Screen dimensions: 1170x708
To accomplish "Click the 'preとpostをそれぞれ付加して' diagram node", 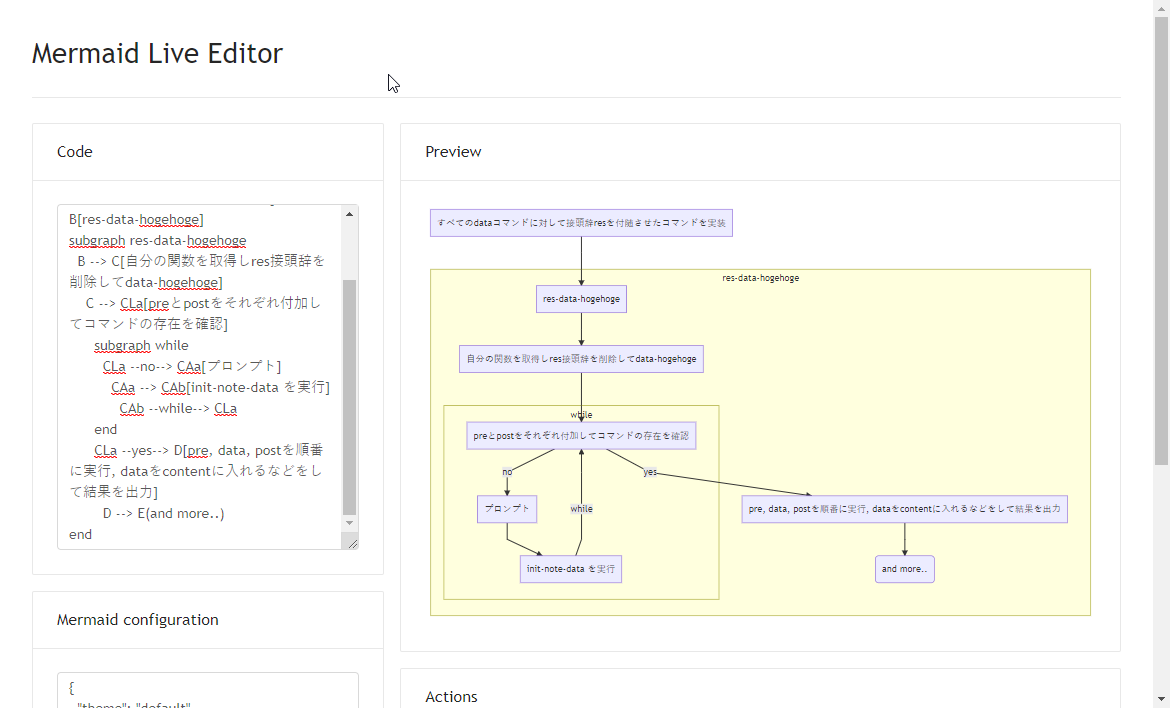I will point(581,436).
